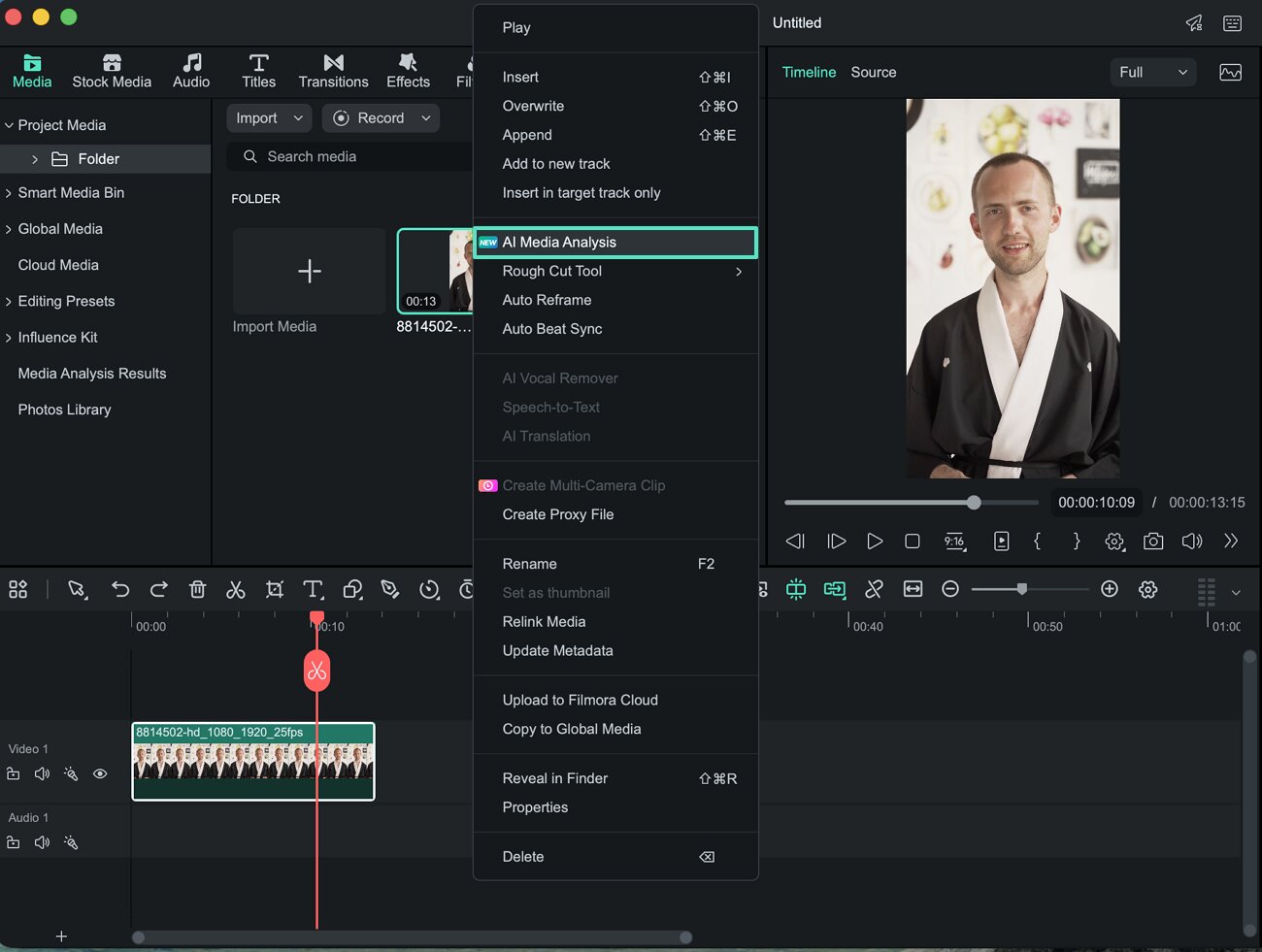Zoom in the timeline with plus

[x=1110, y=589]
